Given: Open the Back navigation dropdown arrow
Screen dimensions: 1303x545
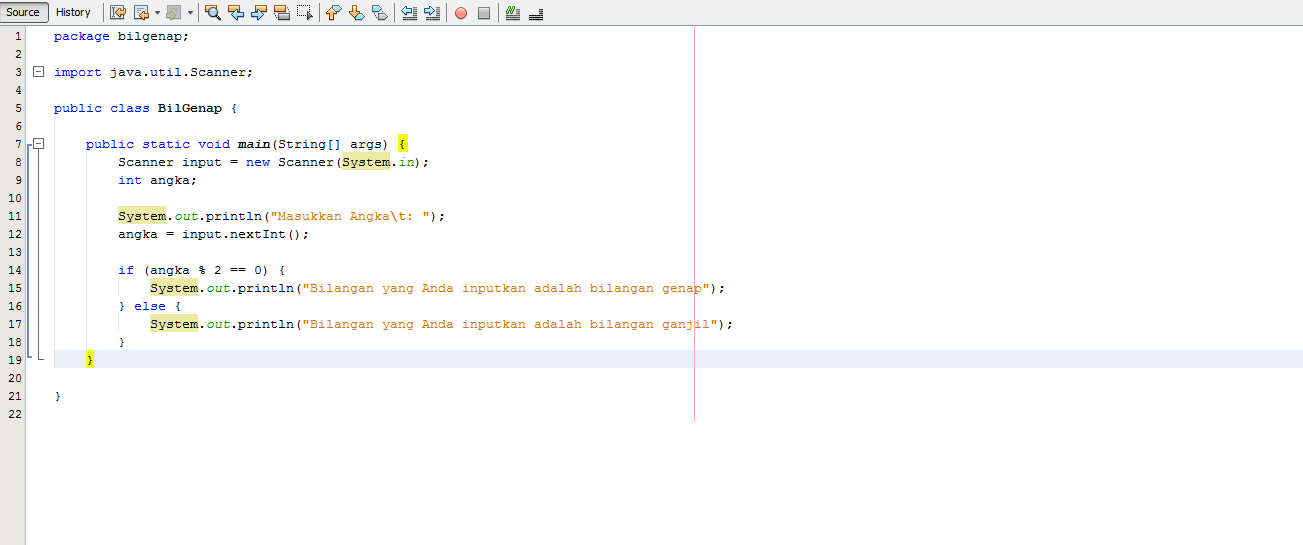Looking at the screenshot, I should coord(157,13).
